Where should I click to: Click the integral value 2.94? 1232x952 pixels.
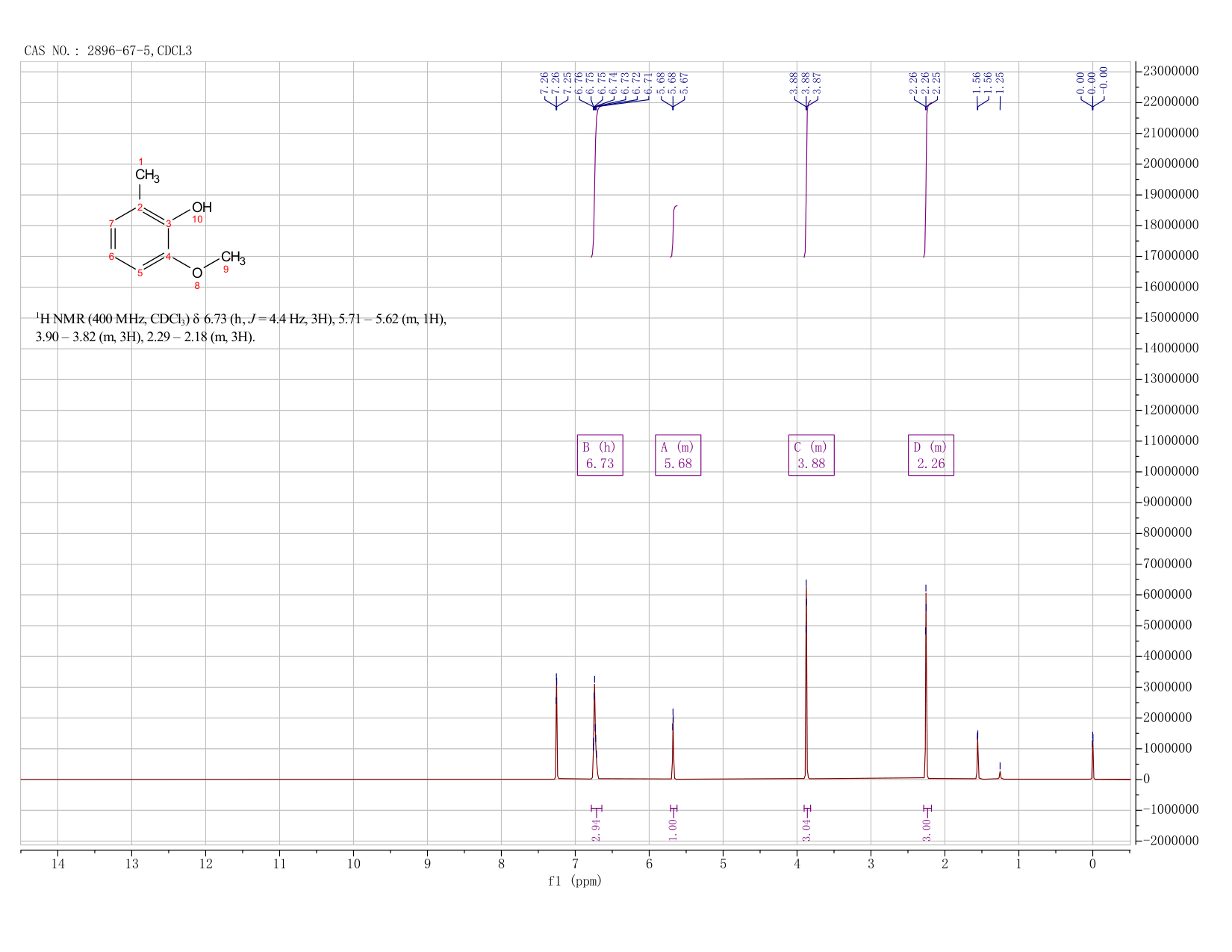click(x=596, y=829)
